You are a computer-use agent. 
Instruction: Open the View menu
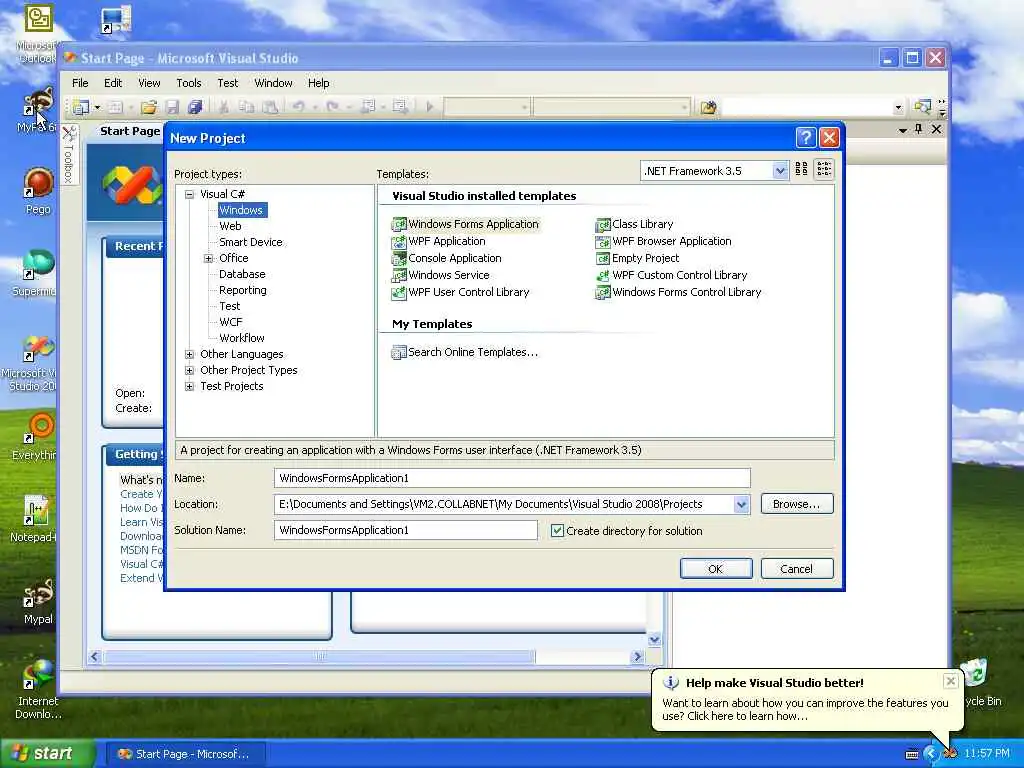(149, 83)
